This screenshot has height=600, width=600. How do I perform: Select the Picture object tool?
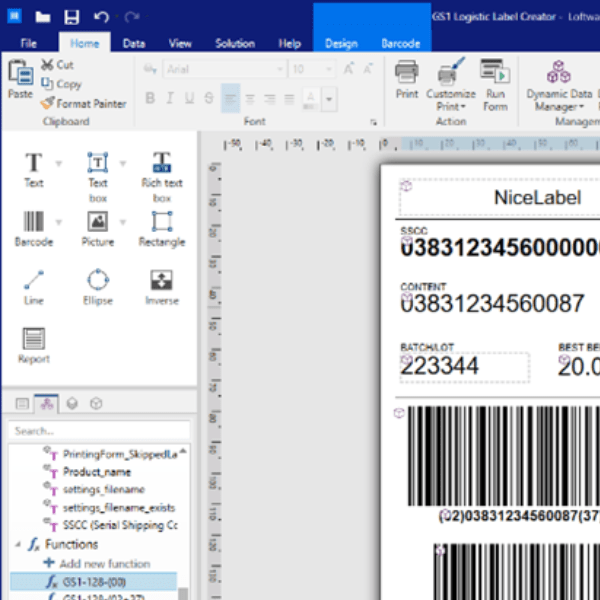98,229
